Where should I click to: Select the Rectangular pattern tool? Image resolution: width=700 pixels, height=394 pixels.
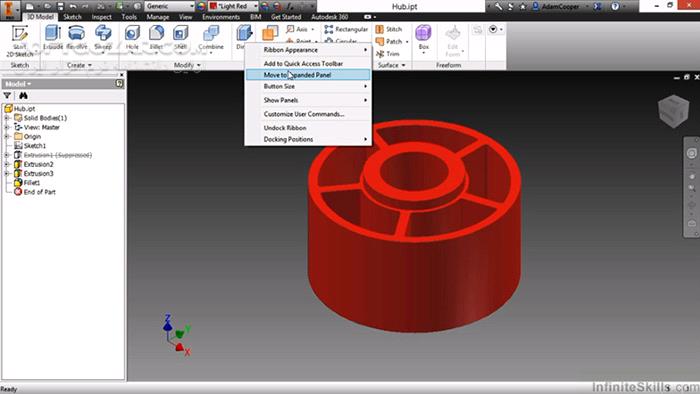click(346, 29)
